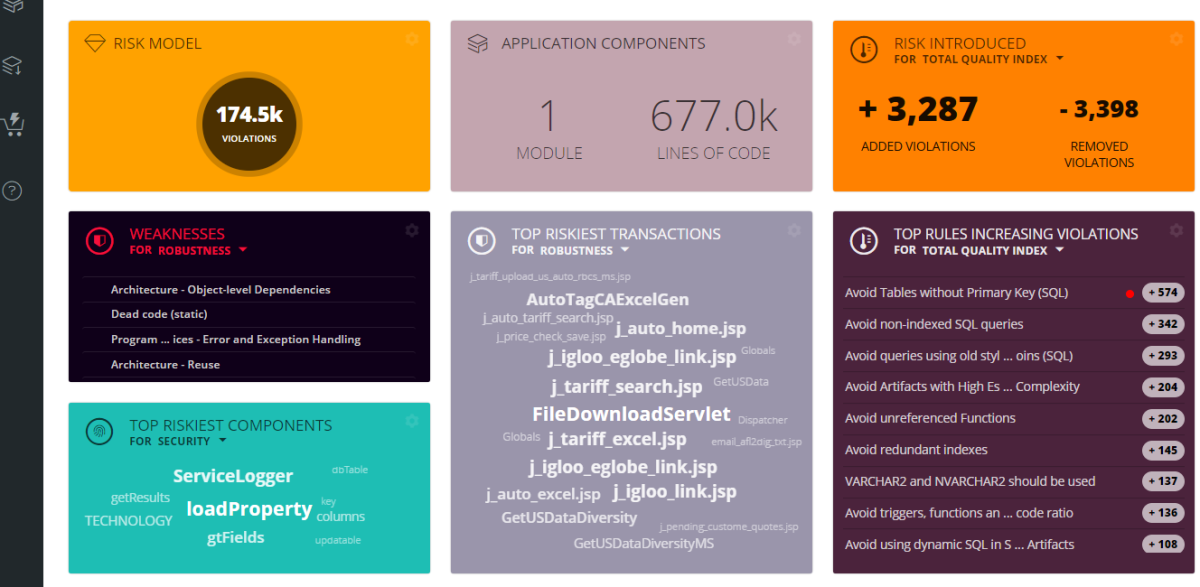
Task: Open settings gear on Risk Model tile
Action: click(x=411, y=39)
